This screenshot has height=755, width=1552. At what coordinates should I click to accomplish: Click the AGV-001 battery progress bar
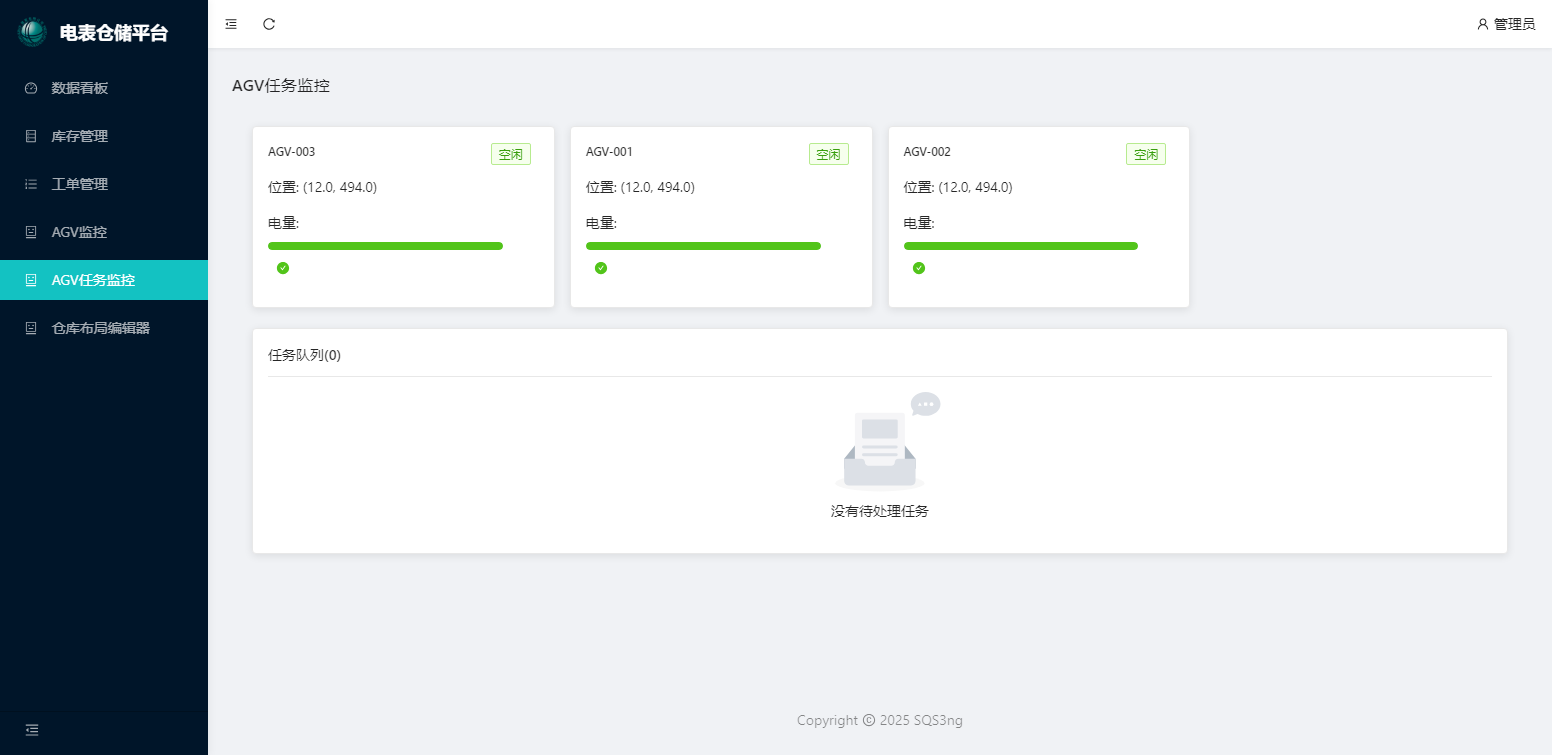(703, 246)
